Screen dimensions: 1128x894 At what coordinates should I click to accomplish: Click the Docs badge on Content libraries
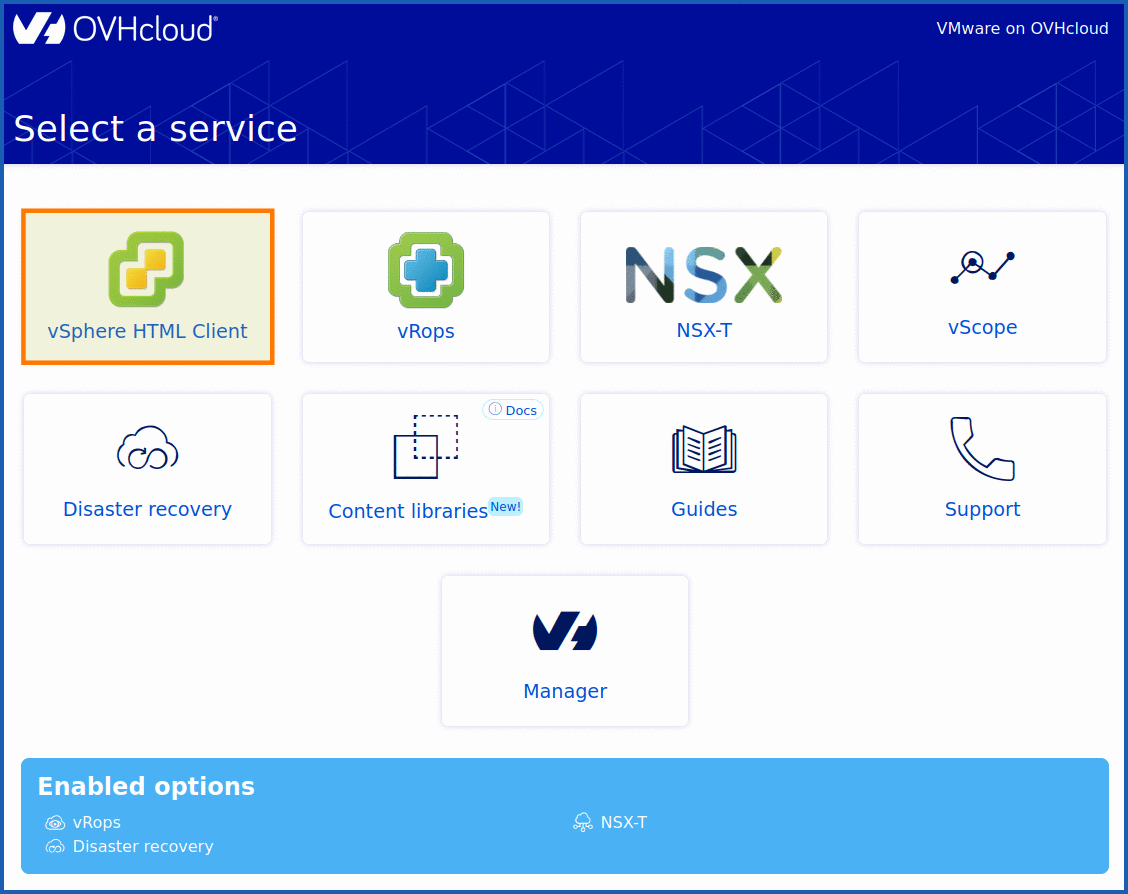coord(513,409)
